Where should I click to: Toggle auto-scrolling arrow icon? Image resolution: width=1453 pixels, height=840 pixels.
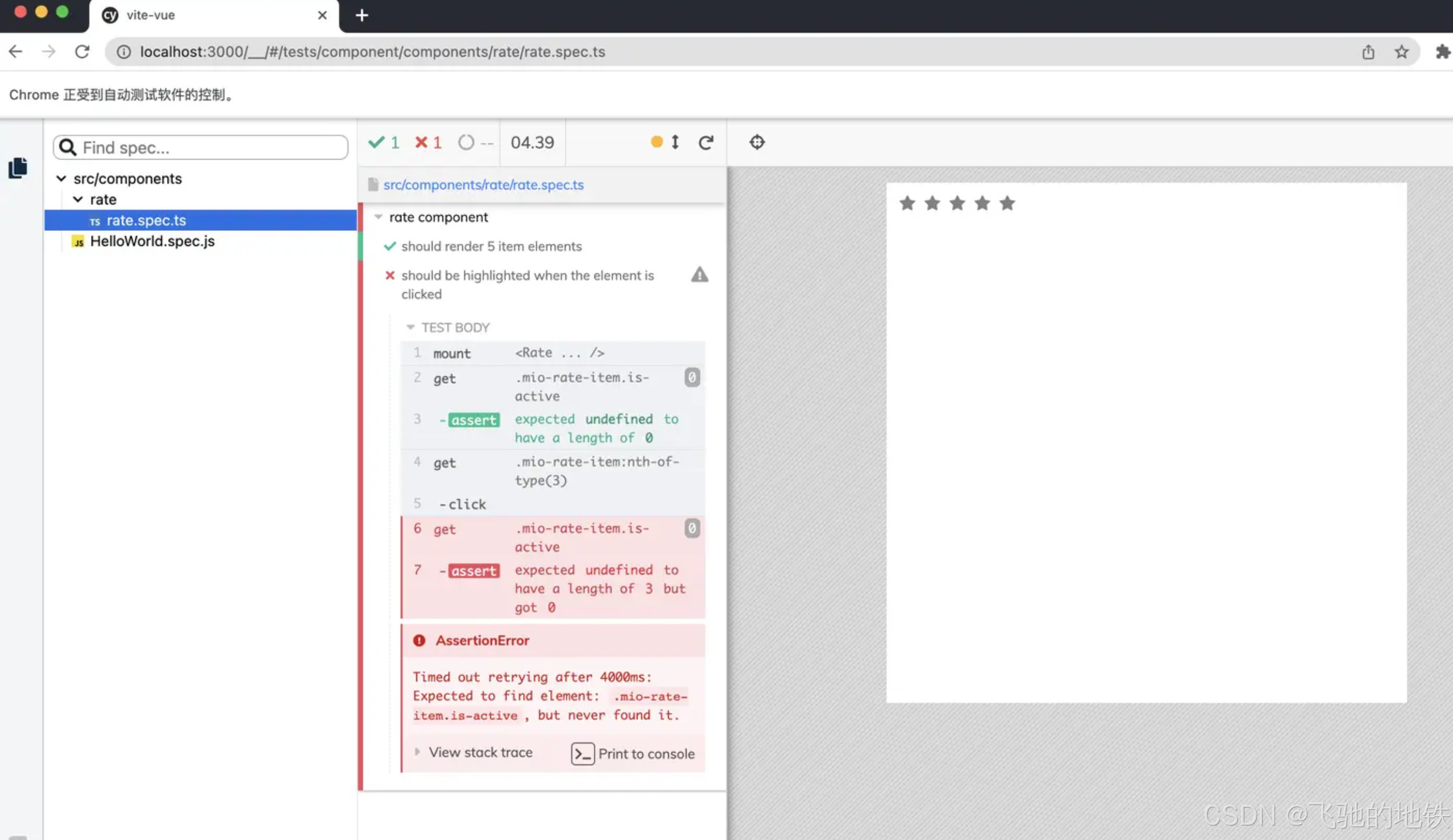pyautogui.click(x=675, y=142)
